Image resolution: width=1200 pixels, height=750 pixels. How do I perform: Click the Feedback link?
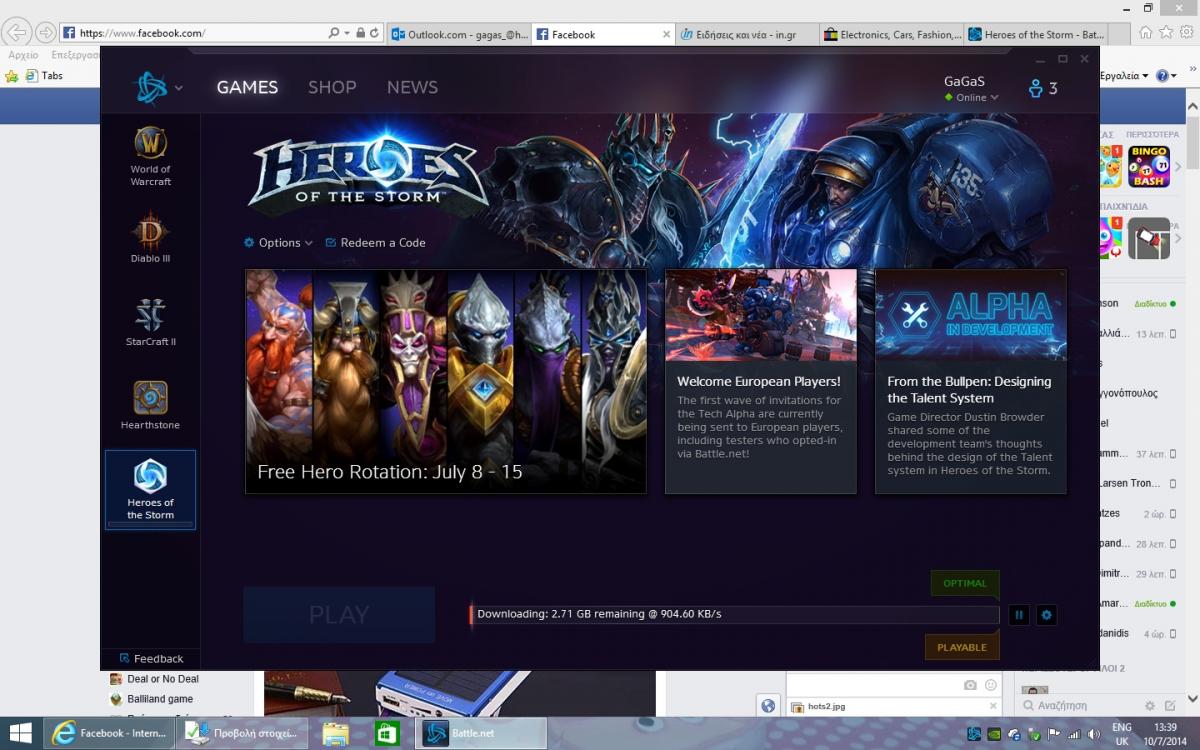coord(152,659)
